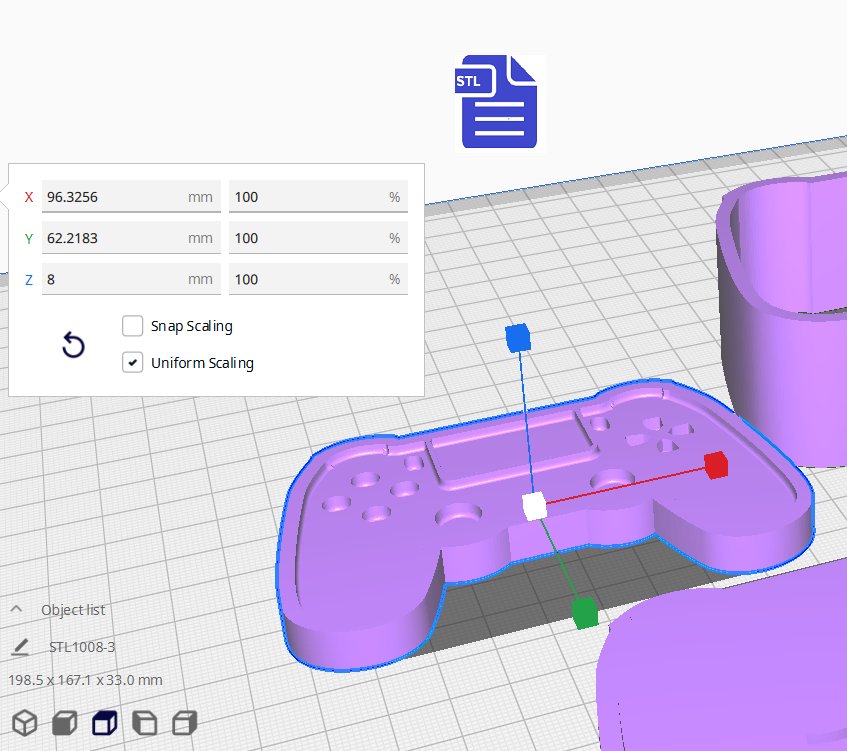Select the highlighted top view cube icon
Viewport: 847px width, 751px height.
click(x=105, y=722)
